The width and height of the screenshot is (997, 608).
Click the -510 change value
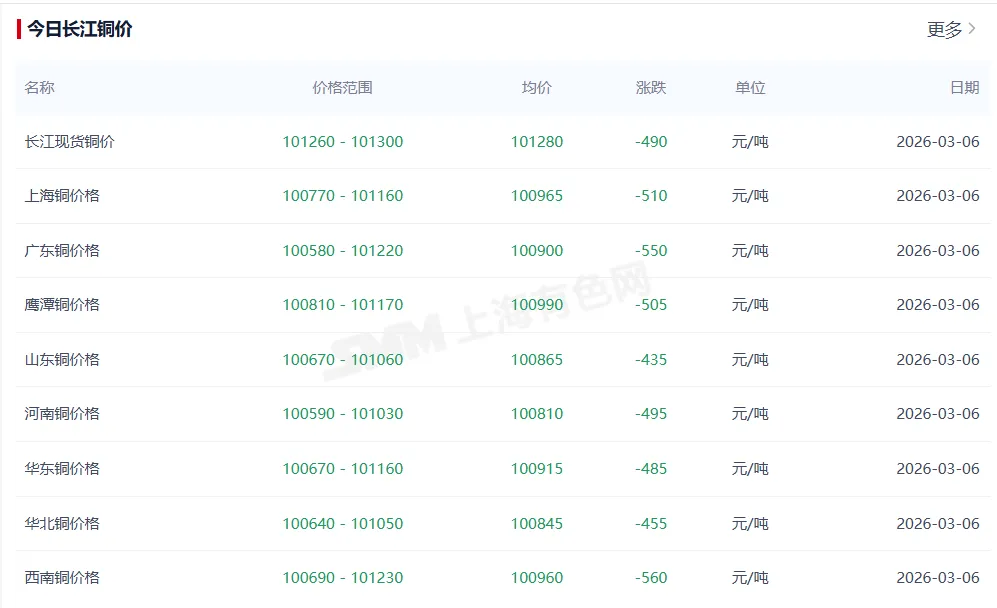[x=651, y=196]
